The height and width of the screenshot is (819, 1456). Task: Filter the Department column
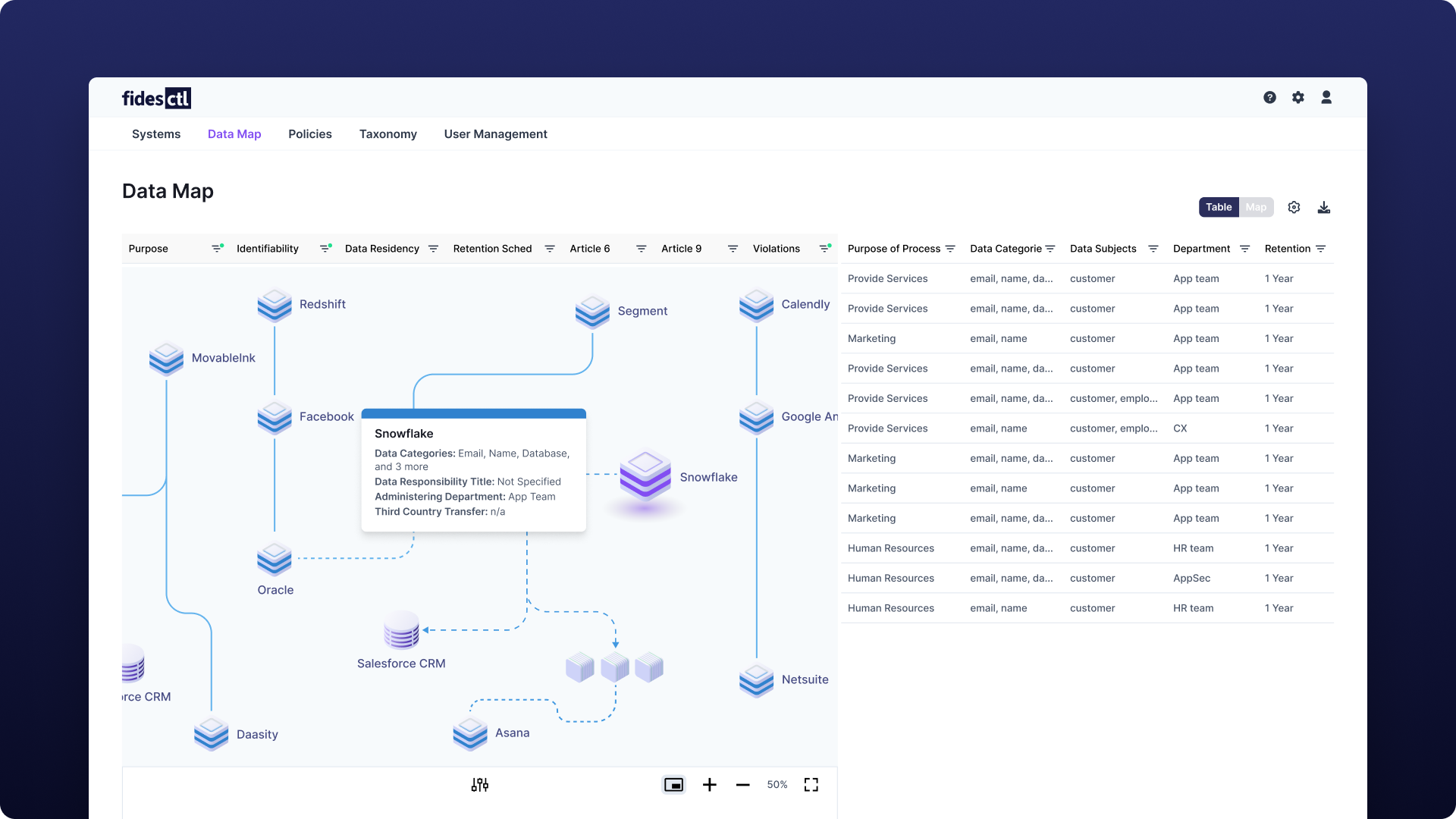(x=1244, y=249)
